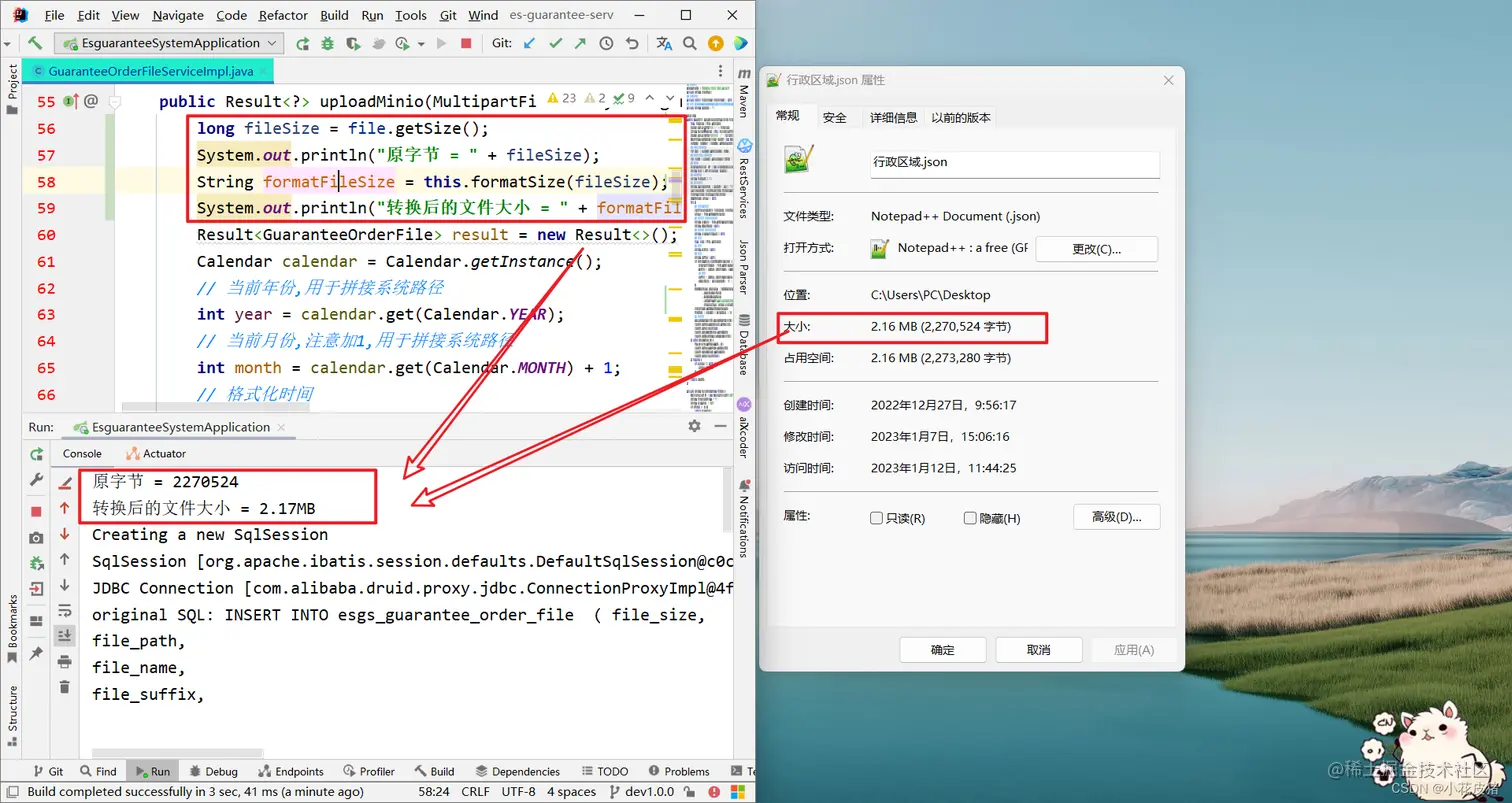Switch to the 详细信息 tab in properties
1512x803 pixels.
coord(893,117)
